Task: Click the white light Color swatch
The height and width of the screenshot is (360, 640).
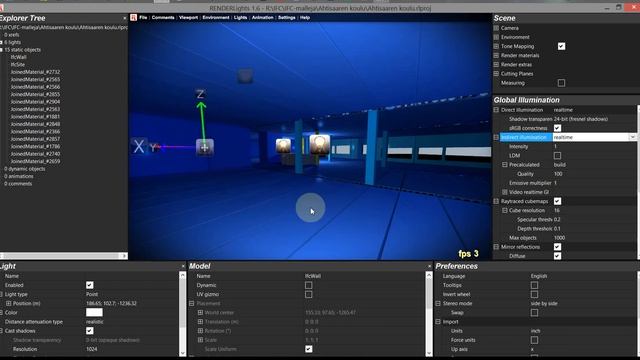Action: click(x=94, y=312)
